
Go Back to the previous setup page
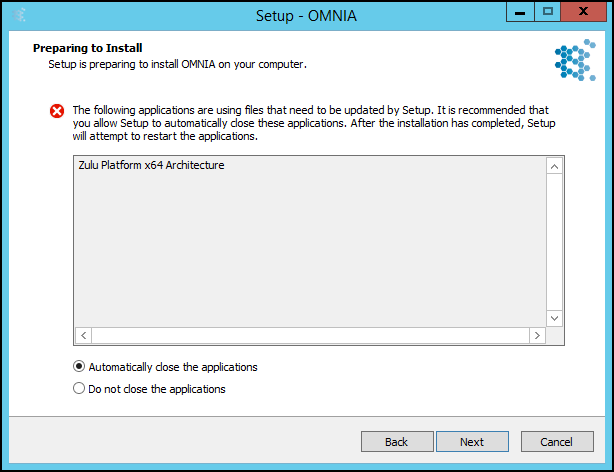[x=397, y=442]
